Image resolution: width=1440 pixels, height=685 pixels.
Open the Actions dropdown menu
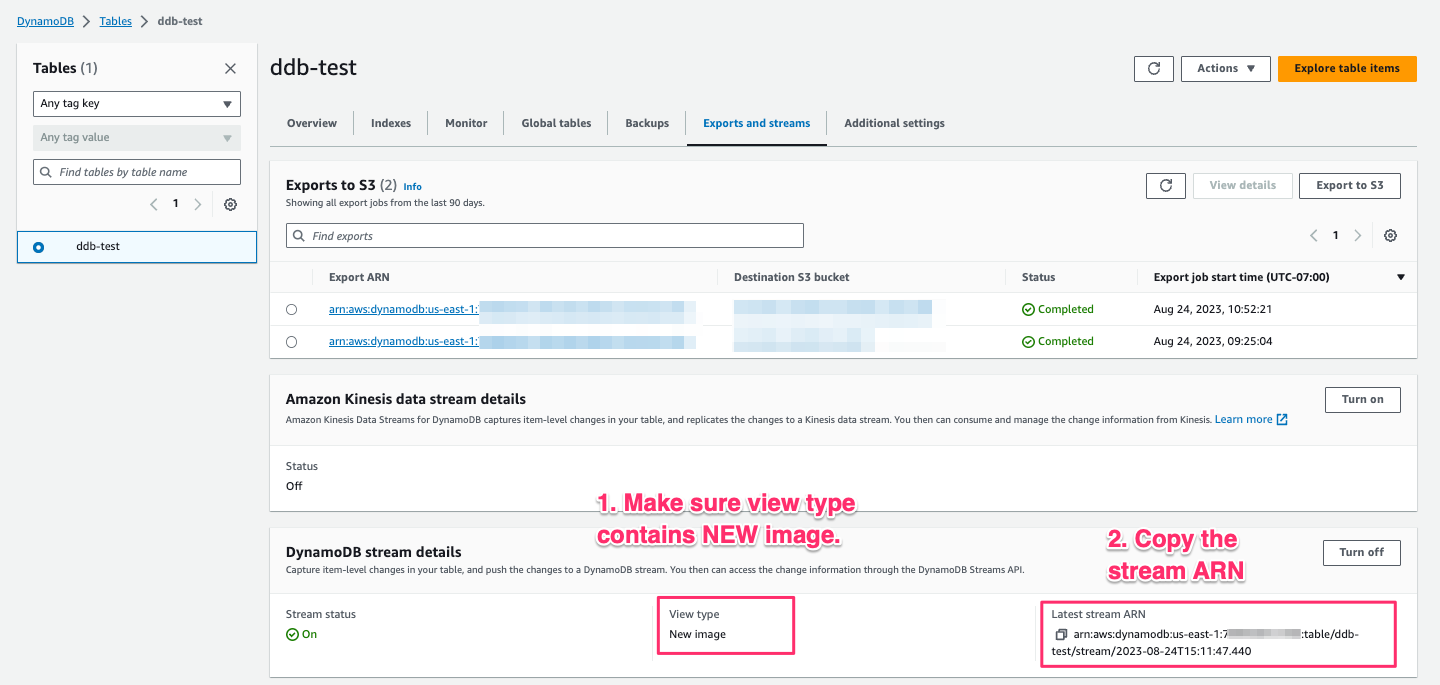(1226, 69)
